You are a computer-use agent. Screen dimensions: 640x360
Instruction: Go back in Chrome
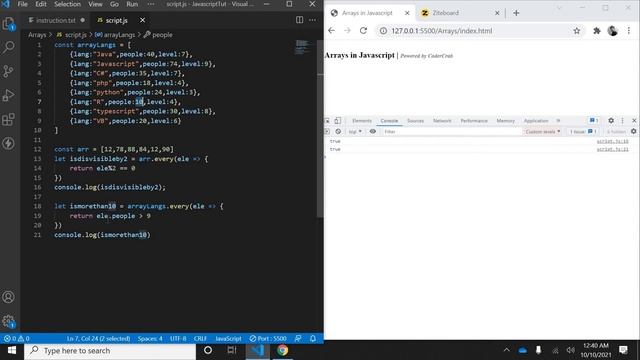pos(331,31)
